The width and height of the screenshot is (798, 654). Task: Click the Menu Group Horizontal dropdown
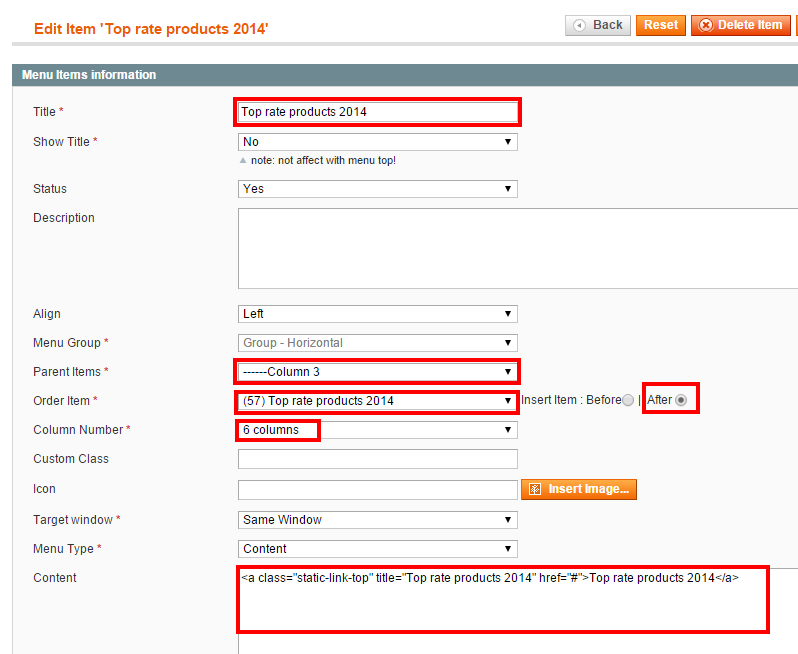tap(378, 343)
